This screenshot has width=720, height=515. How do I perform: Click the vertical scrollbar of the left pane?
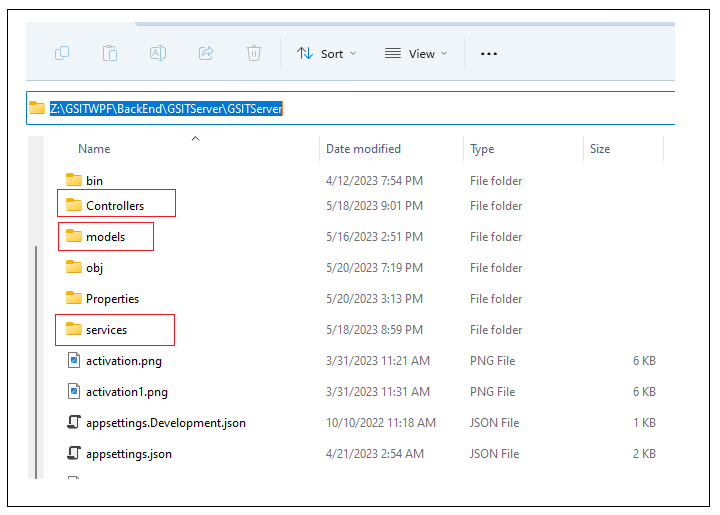coord(36,363)
